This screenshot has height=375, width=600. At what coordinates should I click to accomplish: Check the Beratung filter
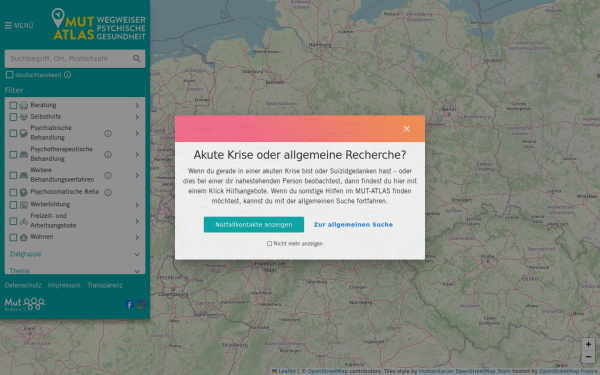click(x=13, y=105)
